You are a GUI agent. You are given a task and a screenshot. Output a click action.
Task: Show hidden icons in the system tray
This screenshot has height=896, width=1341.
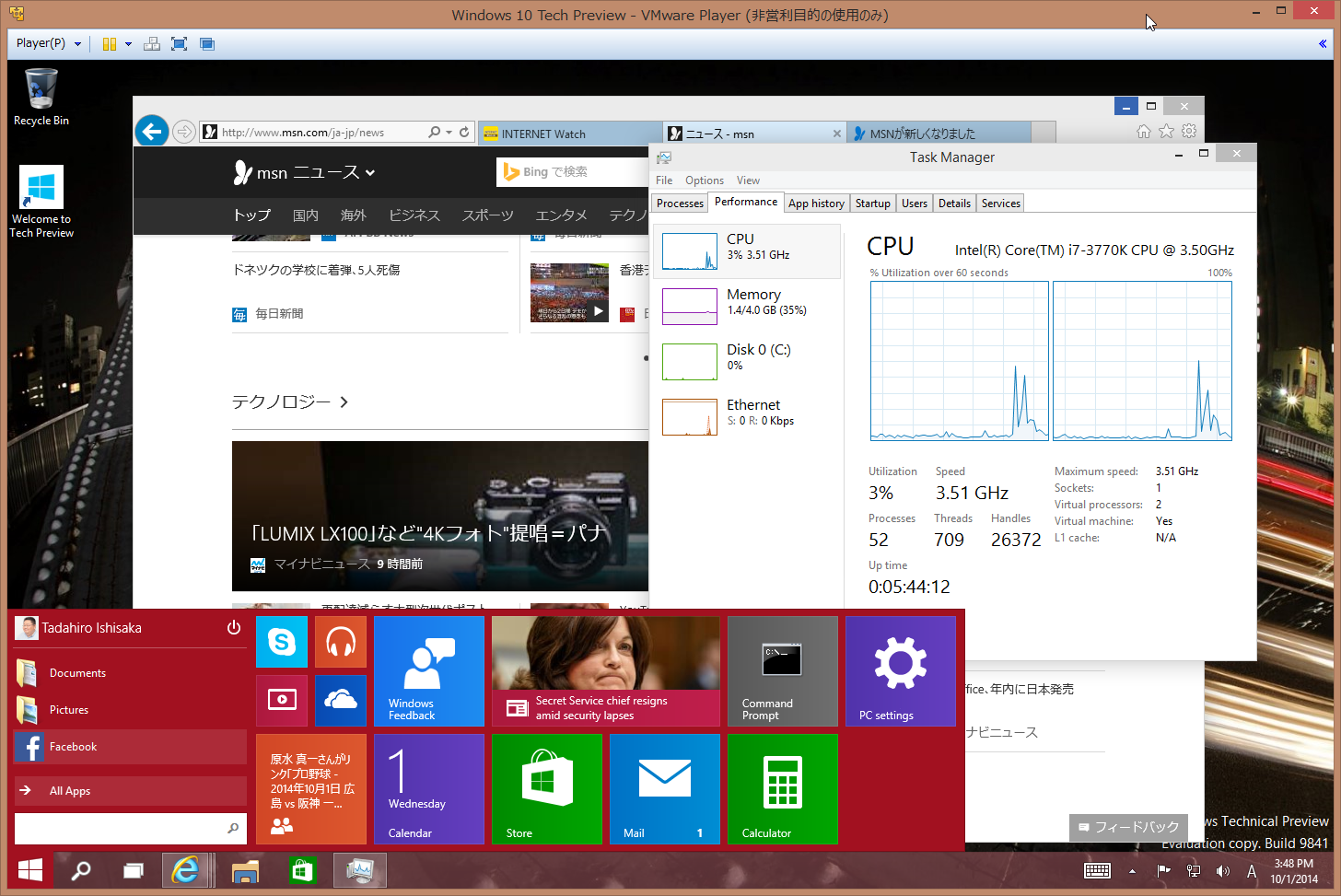pos(1132,870)
